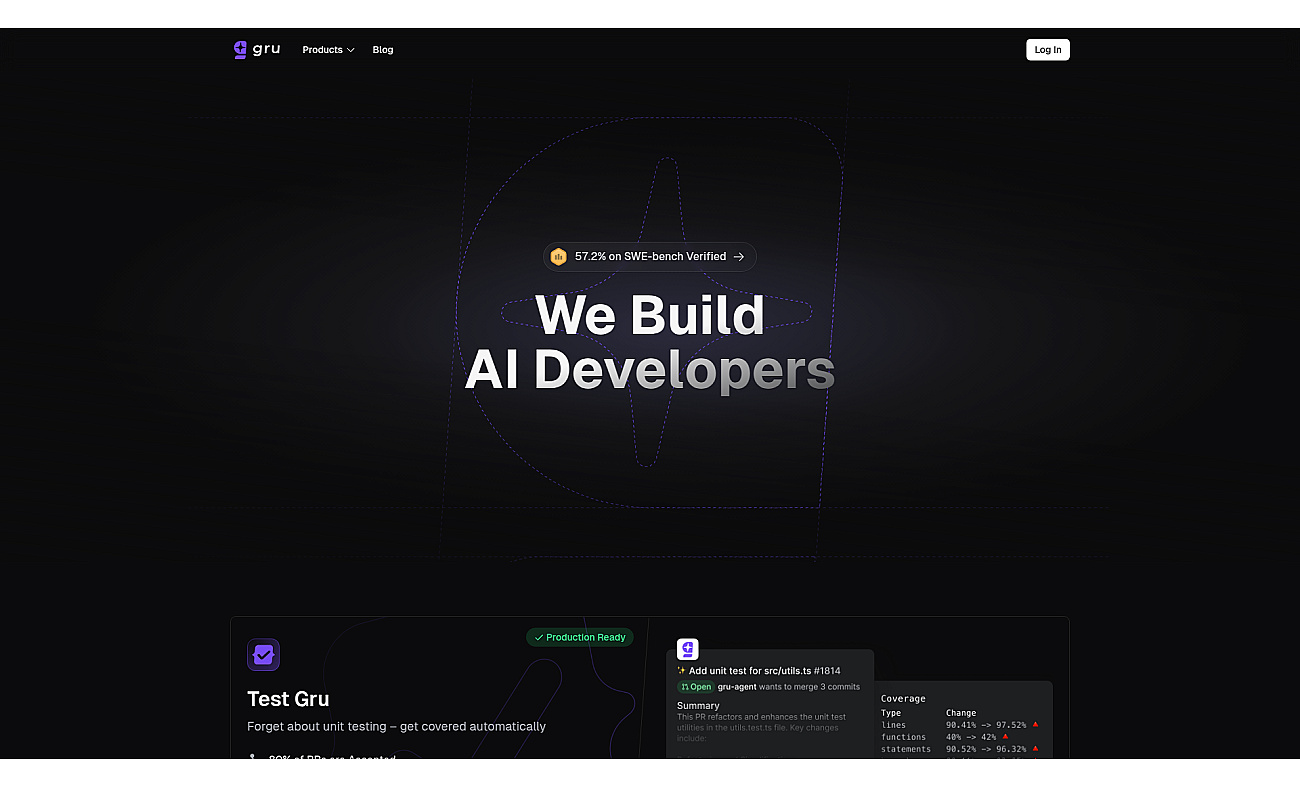Click the Coverage heading in table
1300x788 pixels.
coord(903,699)
